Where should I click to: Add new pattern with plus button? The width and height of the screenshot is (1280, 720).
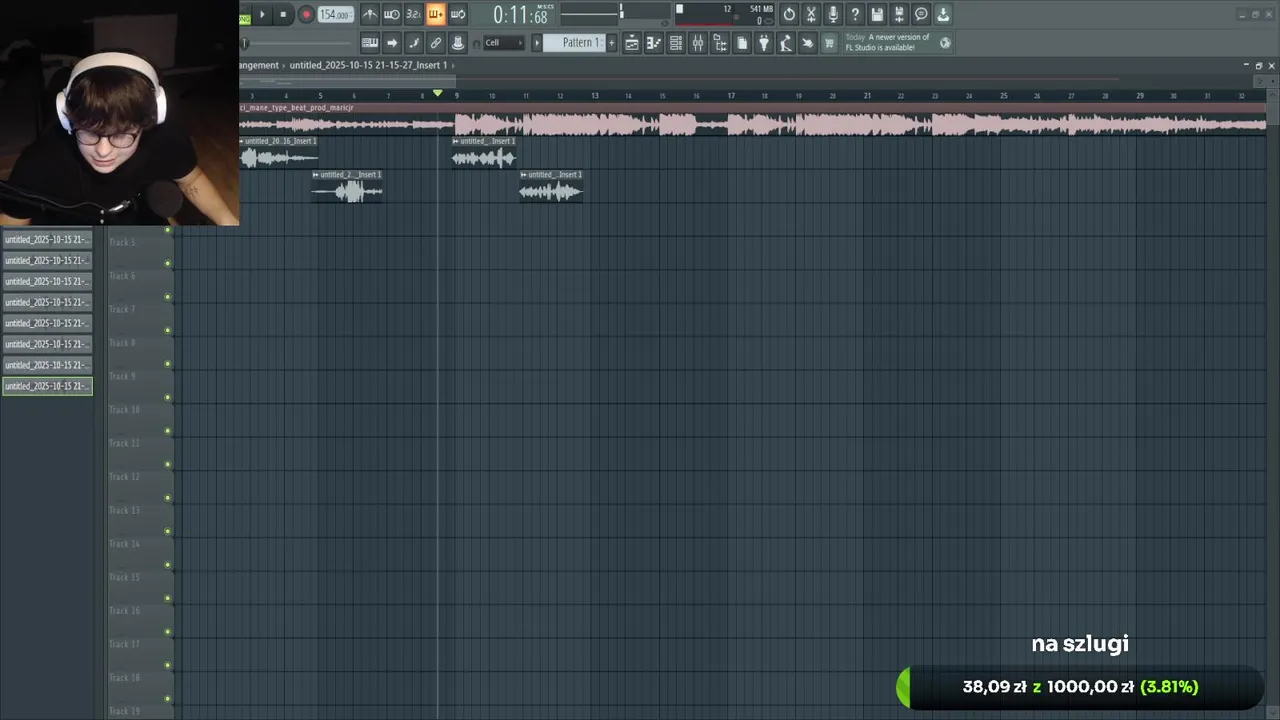click(x=612, y=43)
